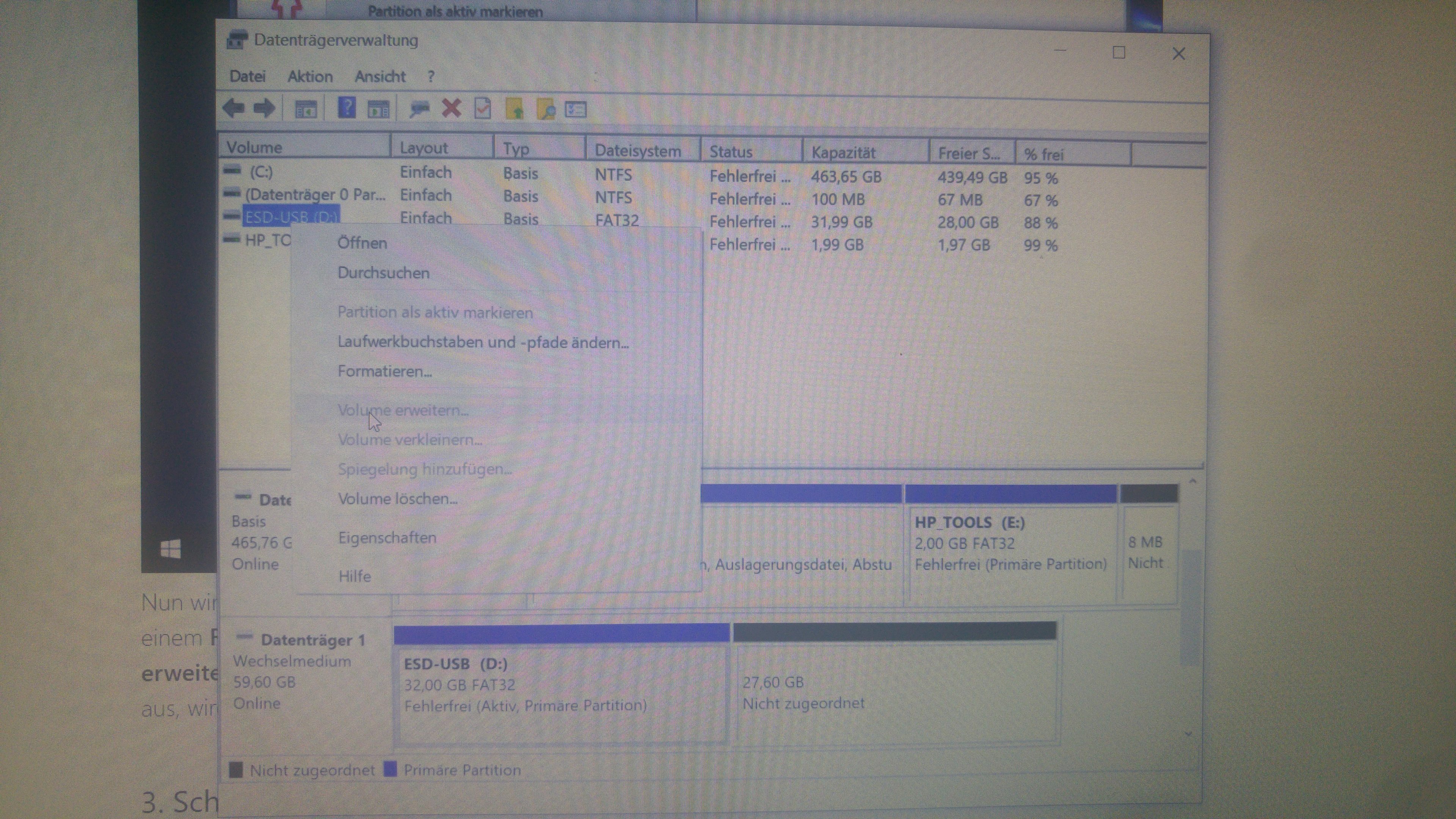Click the folder with magnifier search icon
Image resolution: width=1456 pixels, height=819 pixels.
[x=546, y=109]
